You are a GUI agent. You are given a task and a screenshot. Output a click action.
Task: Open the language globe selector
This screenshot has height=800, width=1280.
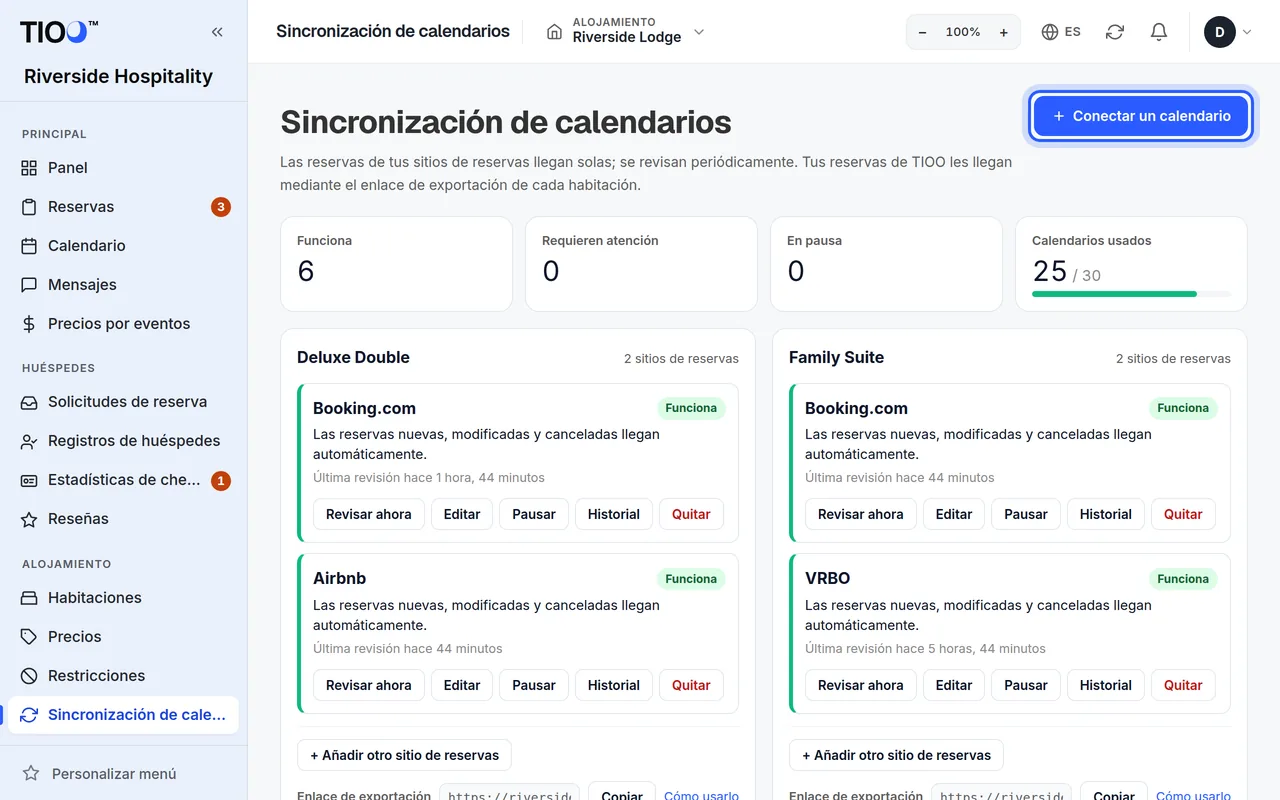[x=1061, y=32]
